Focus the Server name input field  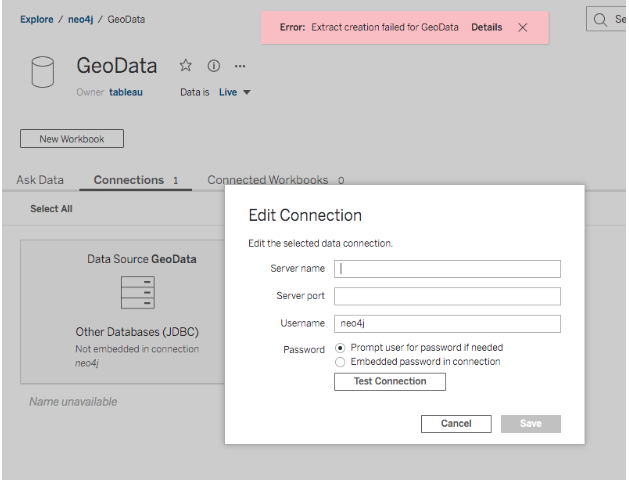447,269
